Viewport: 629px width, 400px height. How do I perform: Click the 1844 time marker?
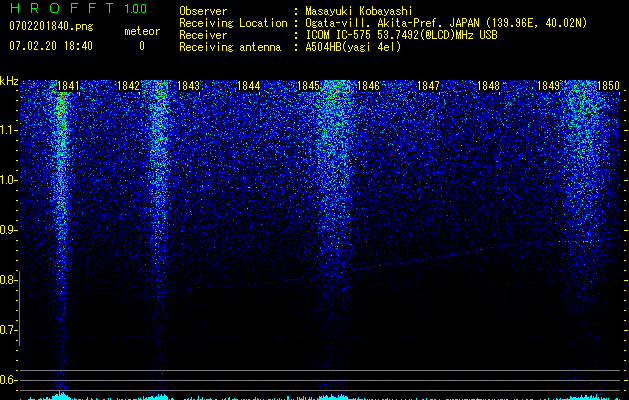click(x=248, y=86)
